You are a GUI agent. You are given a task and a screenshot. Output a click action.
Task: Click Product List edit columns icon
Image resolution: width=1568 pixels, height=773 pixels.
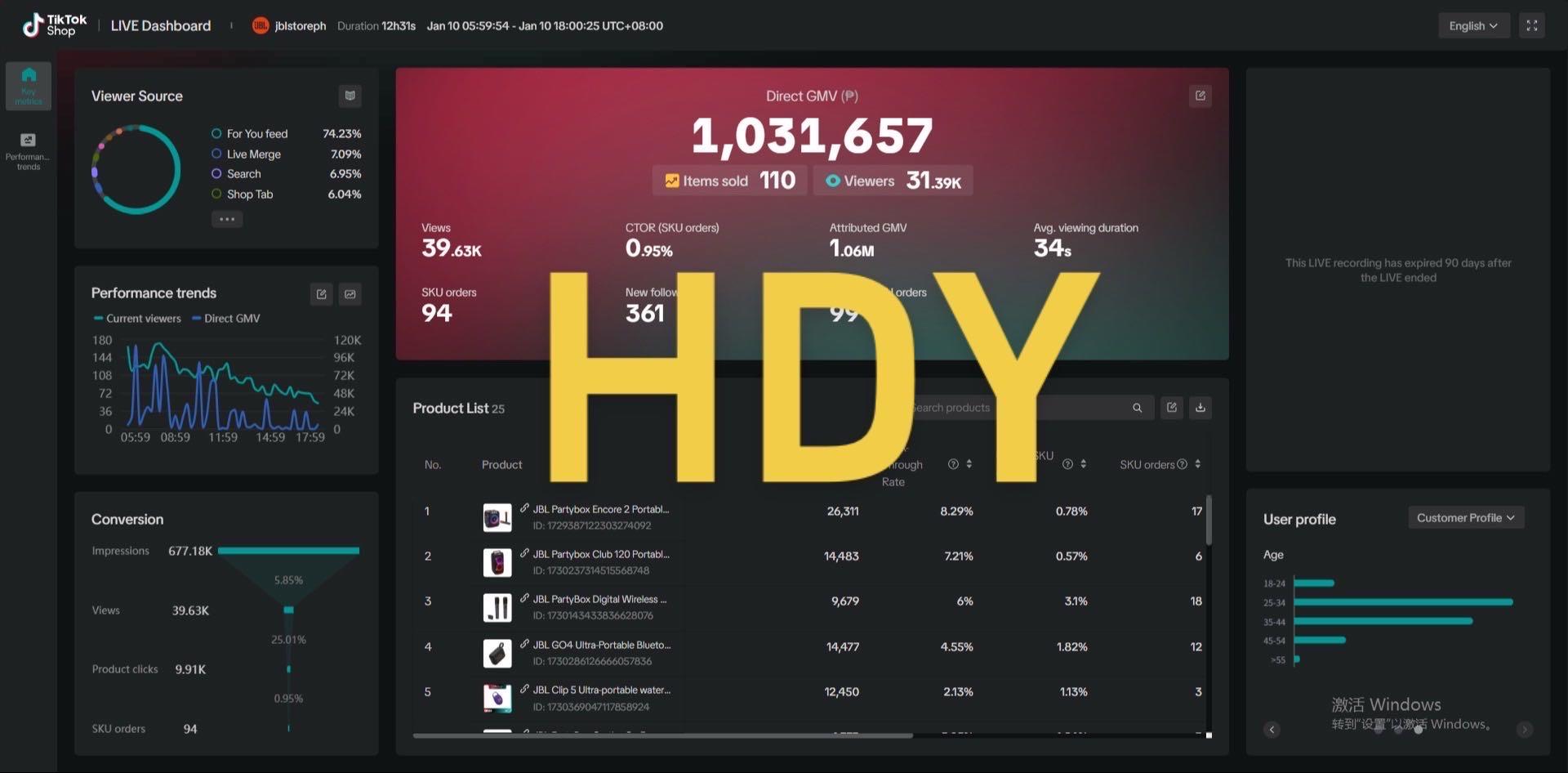(1172, 407)
